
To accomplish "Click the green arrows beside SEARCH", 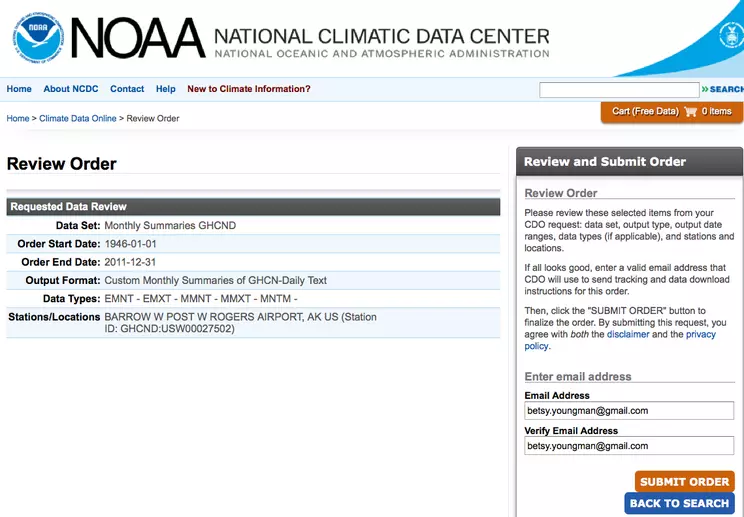I will click(x=705, y=89).
